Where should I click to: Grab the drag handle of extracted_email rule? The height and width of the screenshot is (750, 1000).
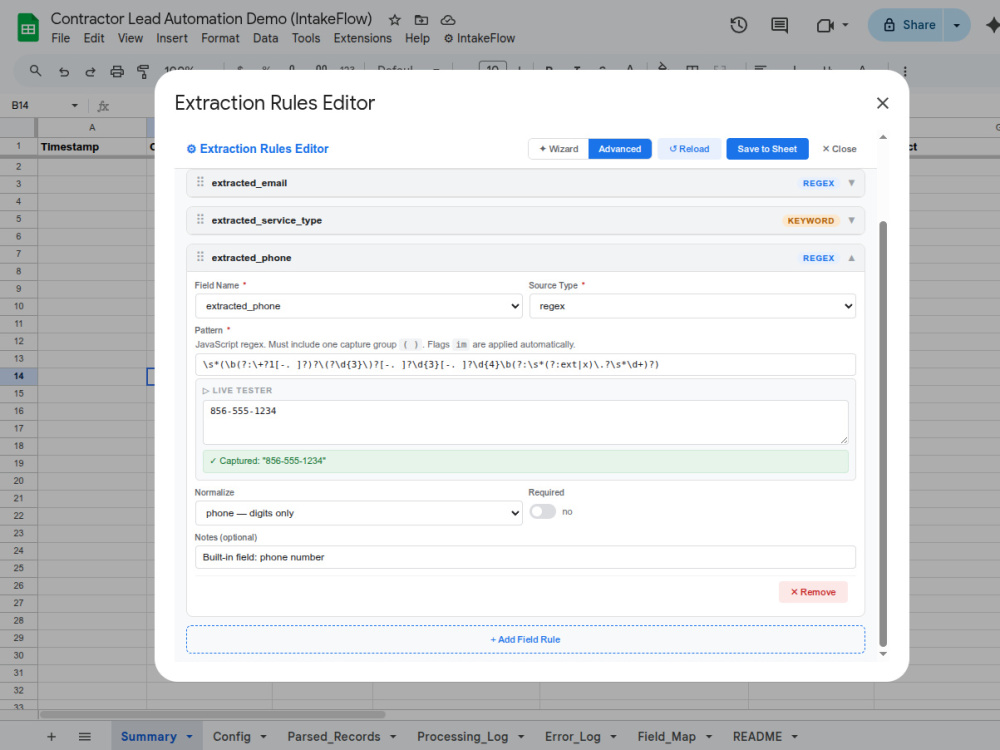pyautogui.click(x=200, y=182)
